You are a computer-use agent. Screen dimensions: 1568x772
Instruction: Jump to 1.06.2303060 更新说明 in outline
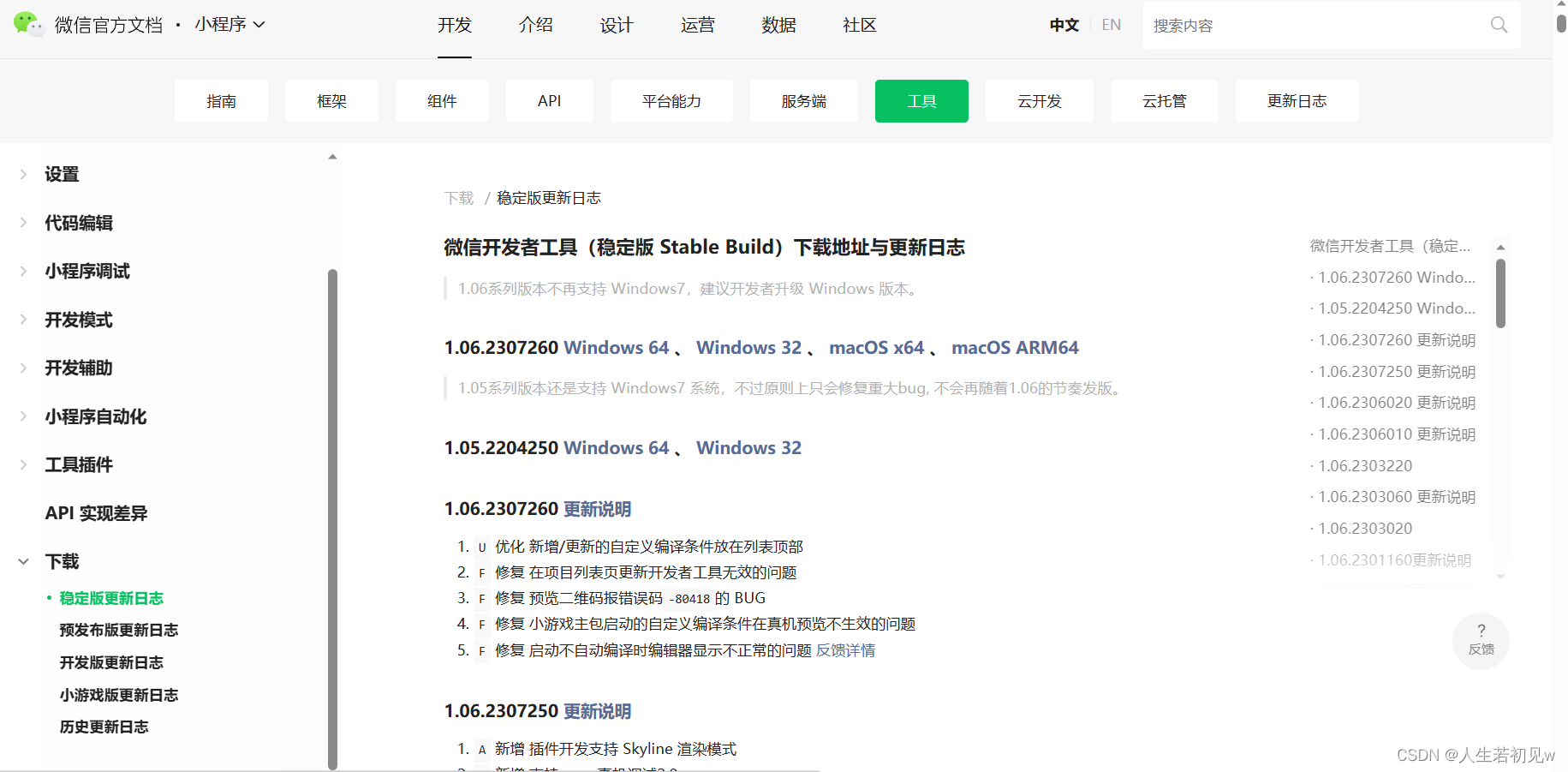(1397, 497)
